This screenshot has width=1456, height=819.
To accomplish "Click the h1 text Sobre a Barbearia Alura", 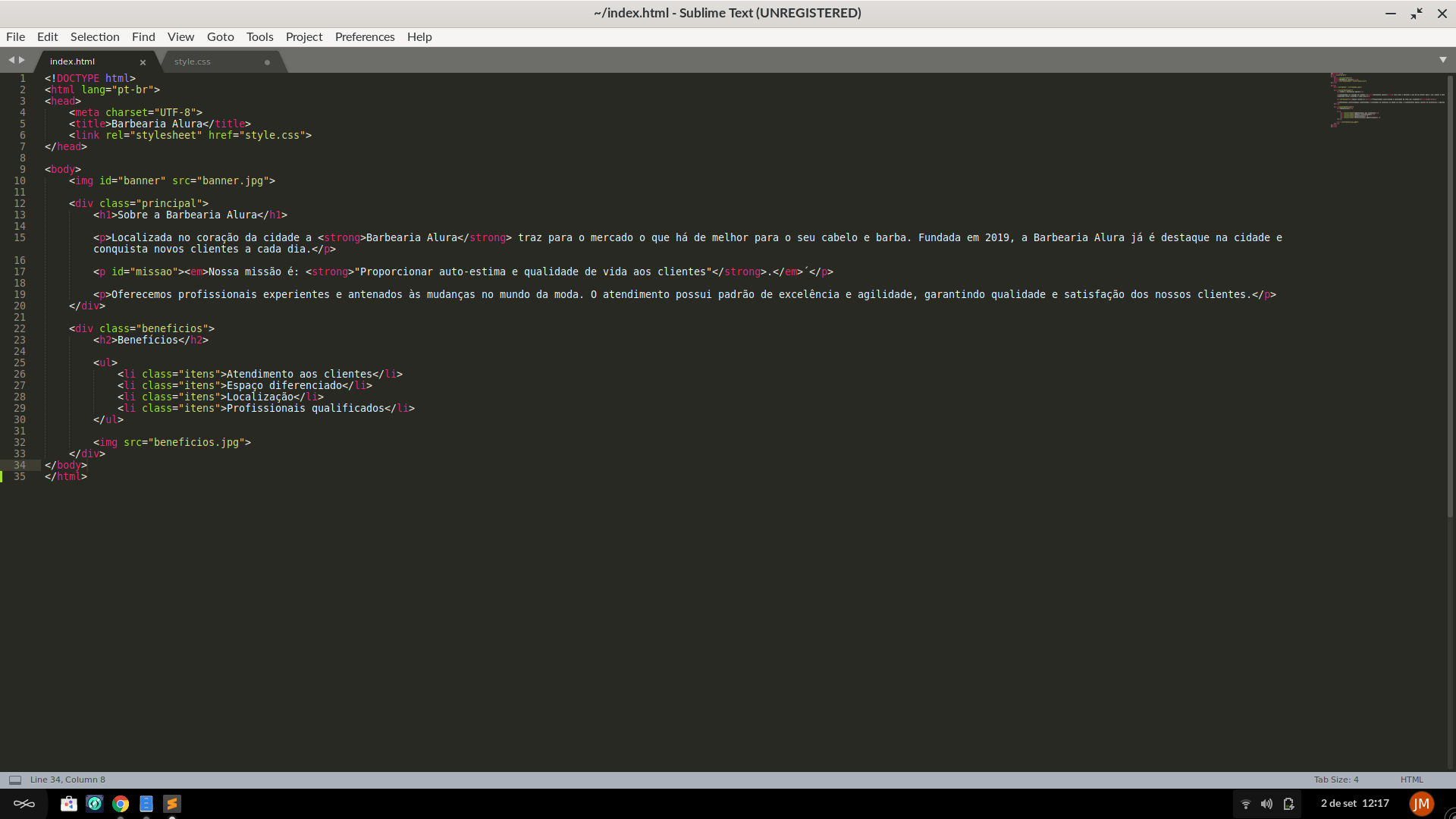I will 187,215.
